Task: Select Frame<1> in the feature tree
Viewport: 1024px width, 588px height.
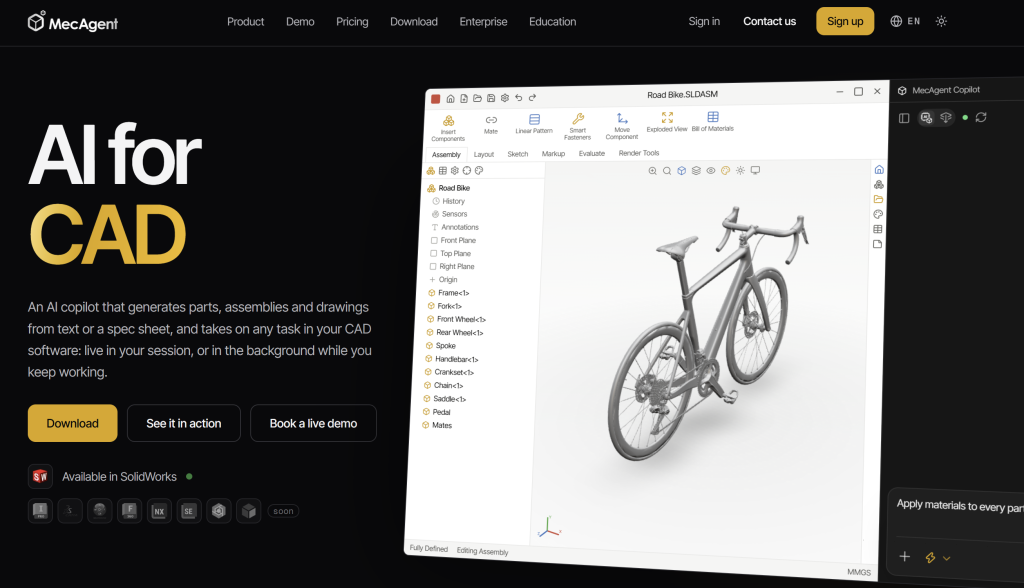Action: [449, 293]
